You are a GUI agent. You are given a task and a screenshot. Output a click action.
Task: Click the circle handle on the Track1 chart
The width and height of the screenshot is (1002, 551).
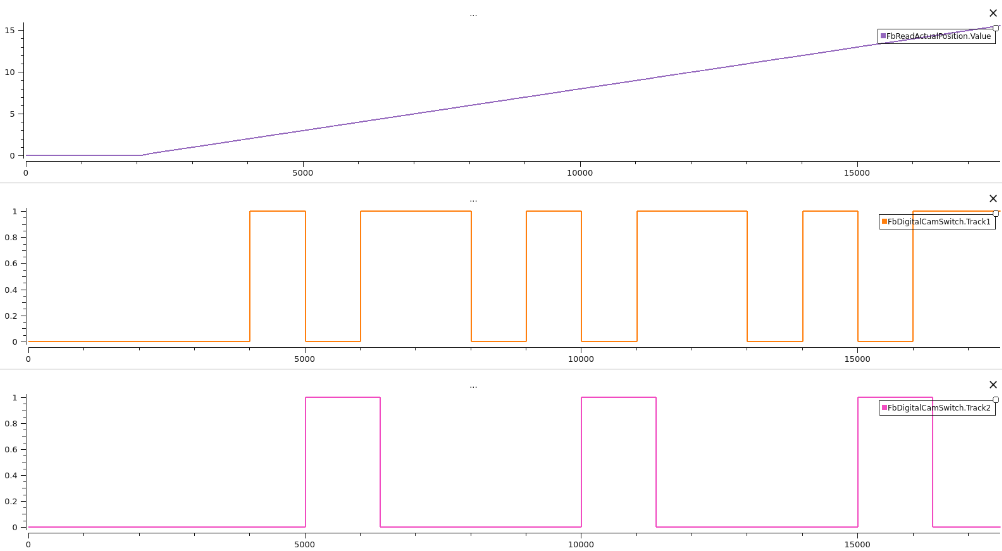996,213
